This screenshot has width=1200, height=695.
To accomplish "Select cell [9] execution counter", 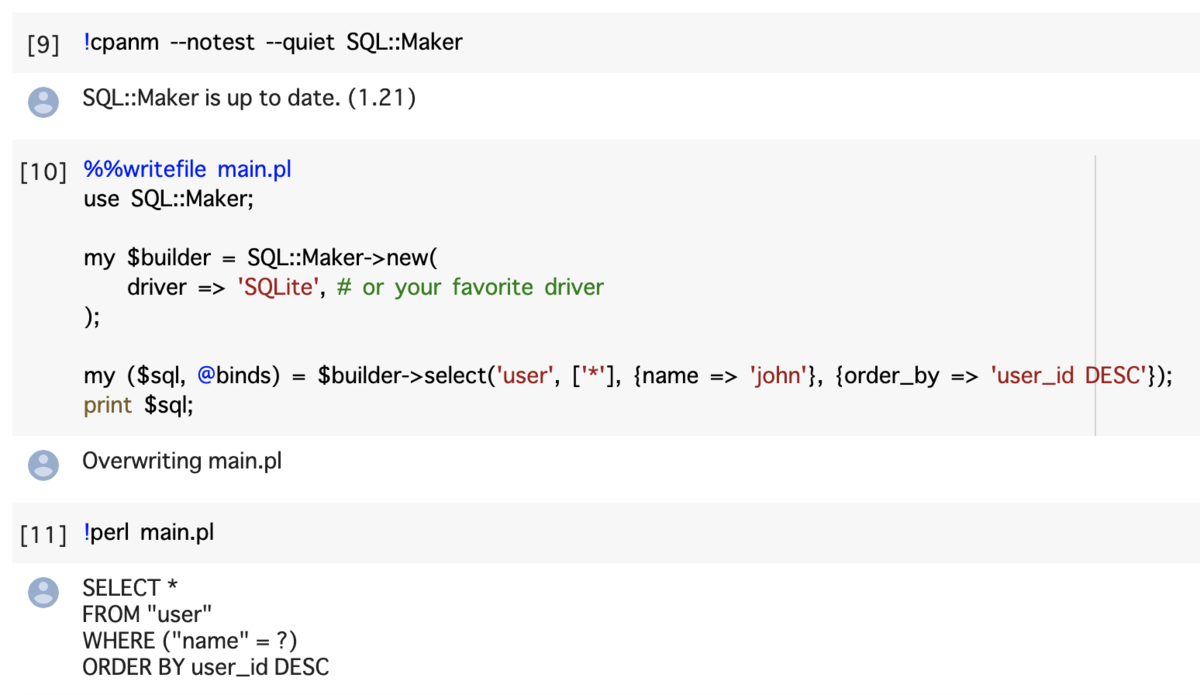I will click(43, 44).
